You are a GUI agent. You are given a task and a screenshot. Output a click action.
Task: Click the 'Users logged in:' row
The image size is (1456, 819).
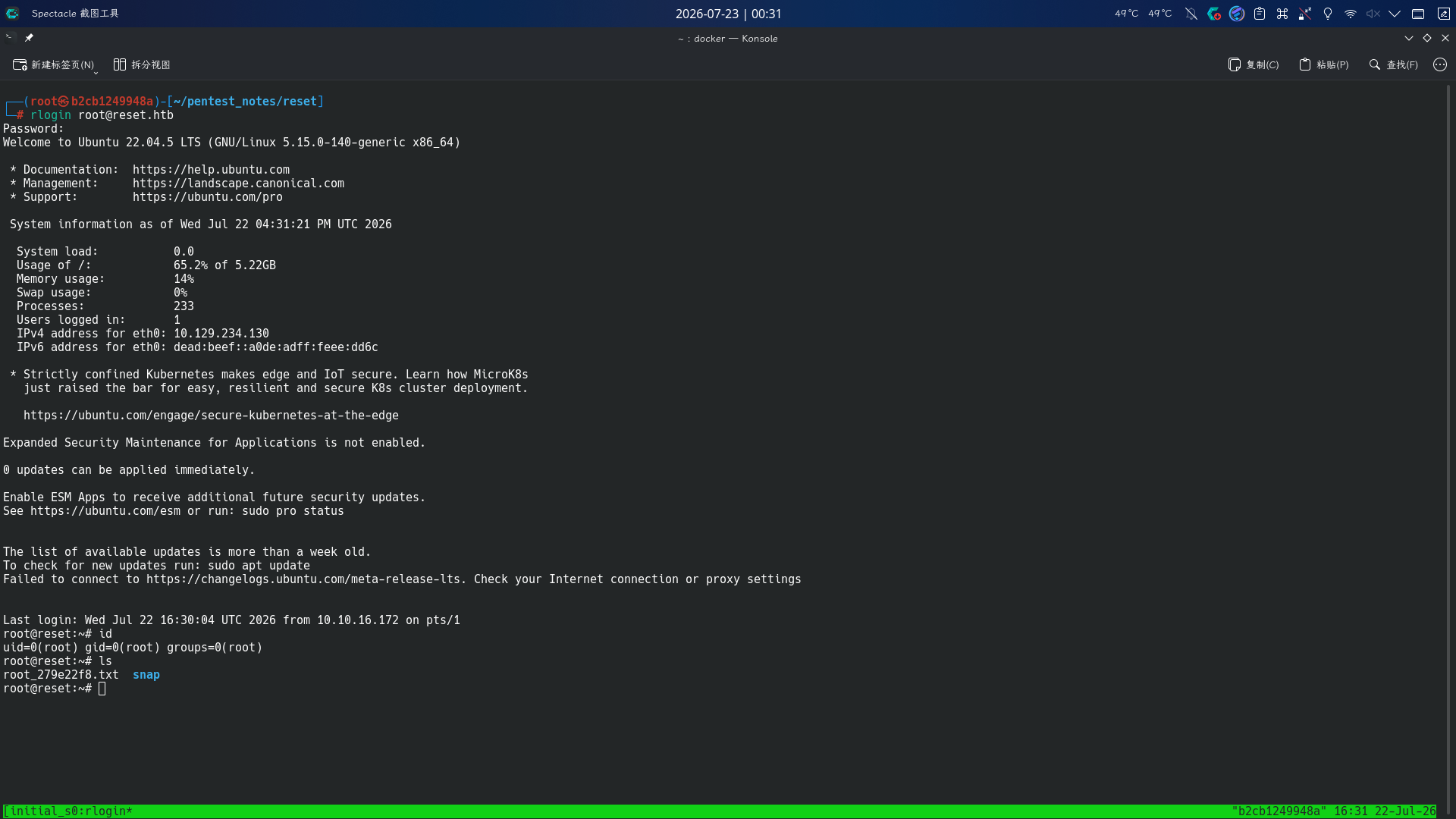click(99, 320)
